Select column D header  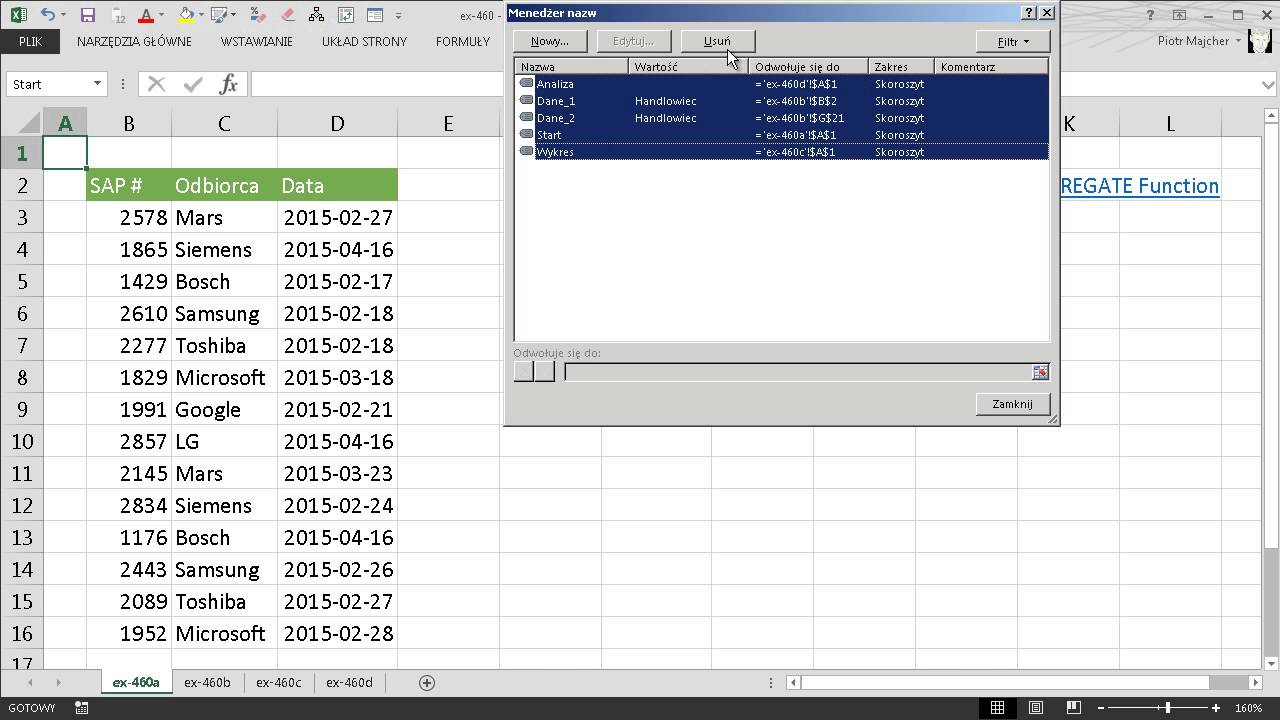(337, 123)
